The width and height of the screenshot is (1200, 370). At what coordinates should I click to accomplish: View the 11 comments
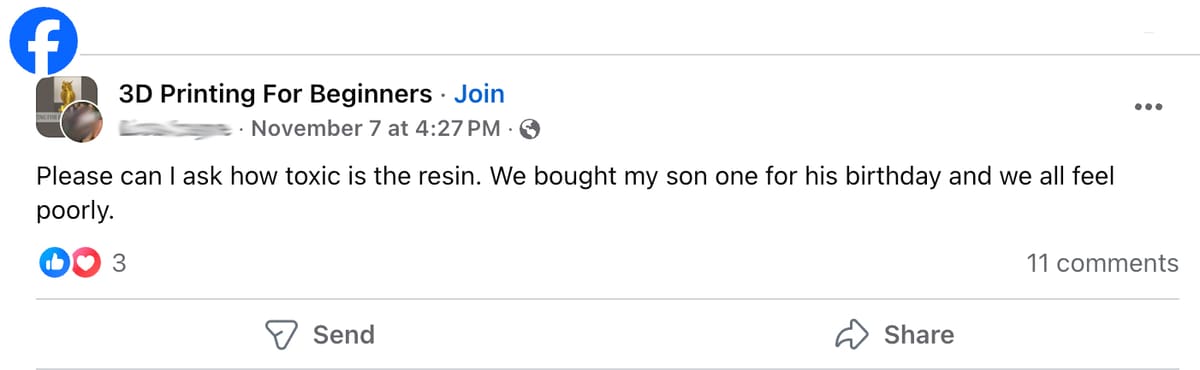pos(1102,264)
